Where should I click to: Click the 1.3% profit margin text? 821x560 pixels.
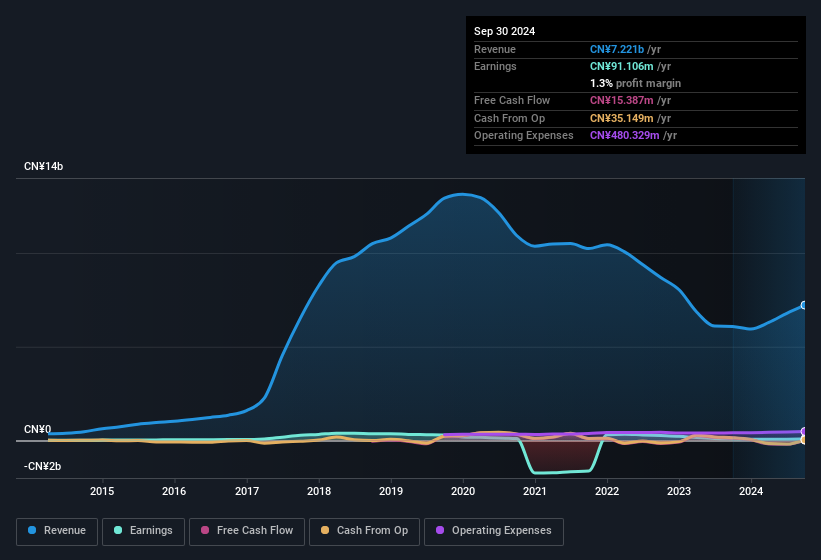pyautogui.click(x=636, y=83)
